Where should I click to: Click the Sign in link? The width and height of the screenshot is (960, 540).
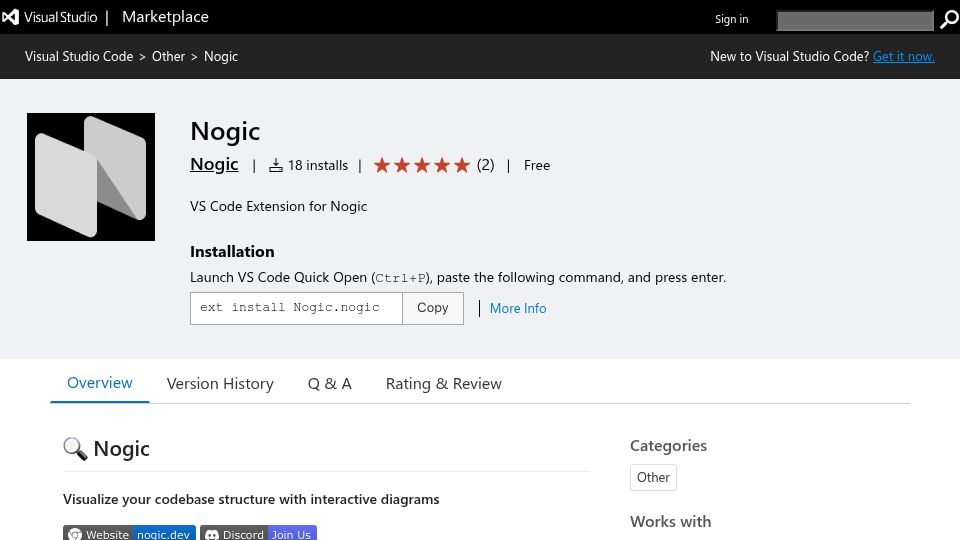coord(732,19)
